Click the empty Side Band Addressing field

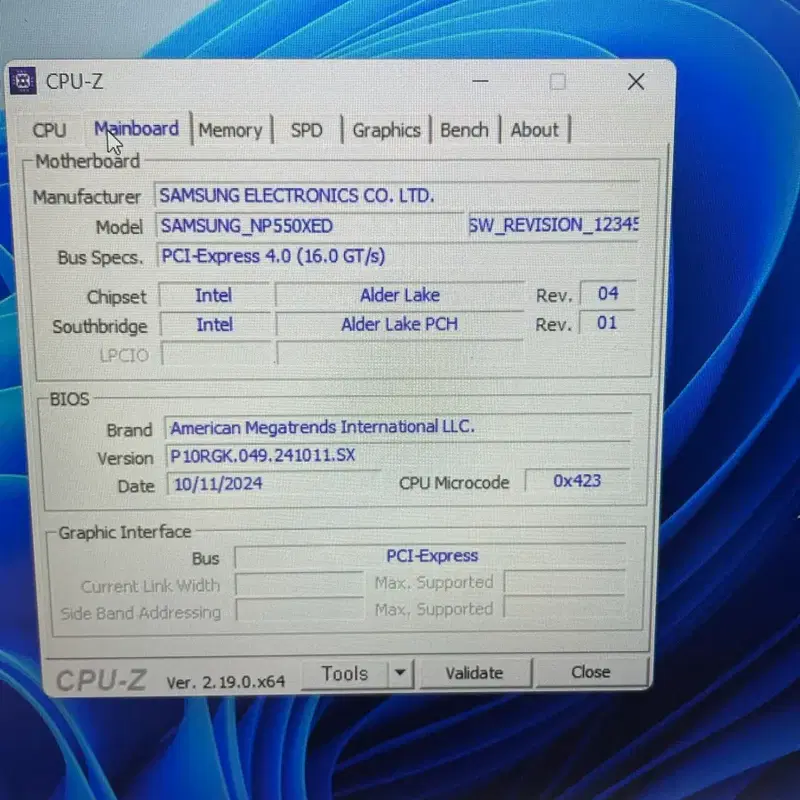click(300, 610)
